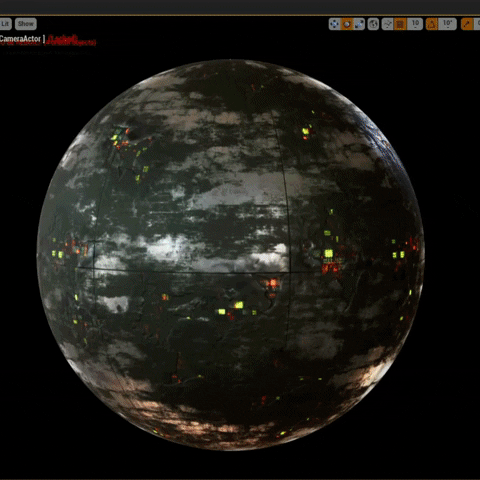
Task: Click the CameraActor pilot label
Action: coord(20,39)
